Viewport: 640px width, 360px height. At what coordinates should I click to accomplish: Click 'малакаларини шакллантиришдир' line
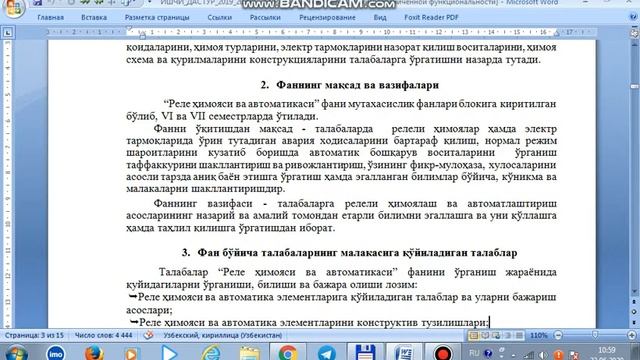coord(205,189)
